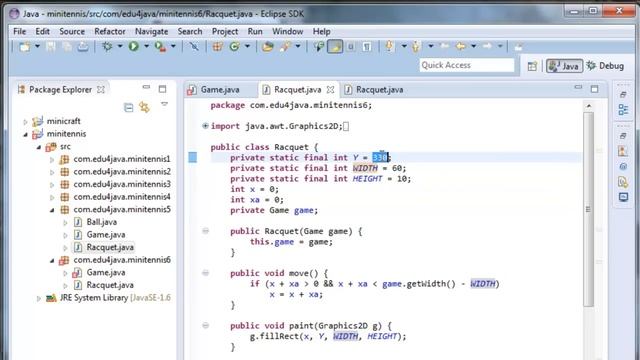The image size is (640, 360).
Task: Toggle Mark Occurrences highlighted button
Action: (x=335, y=47)
